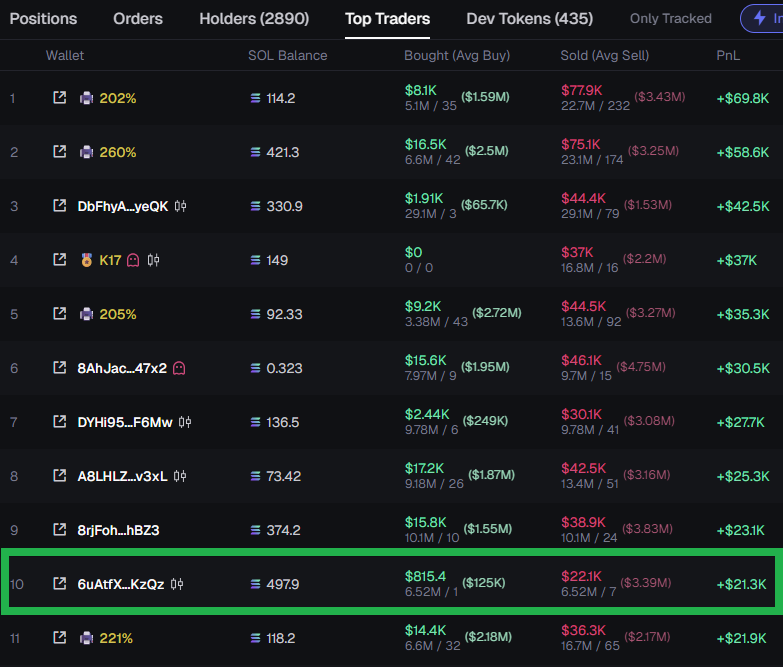Click candlestick chart icon beside DYHi95...F6Mw
783x667 pixels.
(x=185, y=422)
